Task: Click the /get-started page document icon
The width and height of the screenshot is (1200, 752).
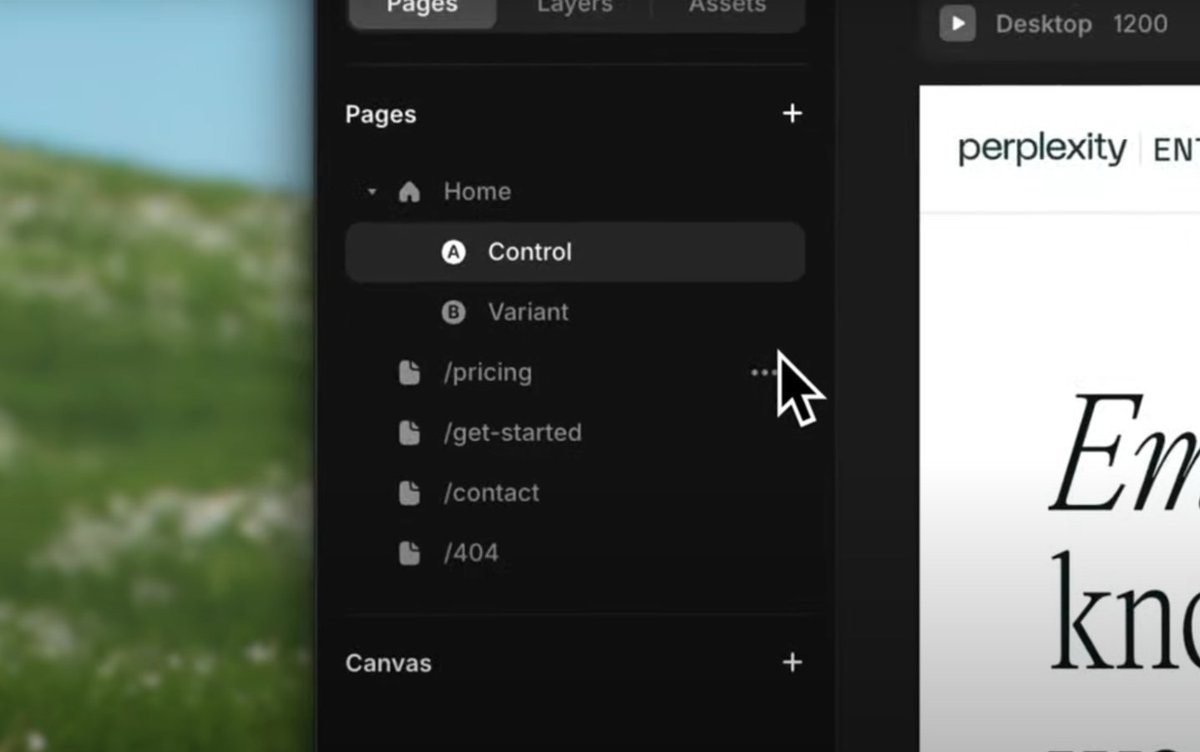Action: click(410, 432)
